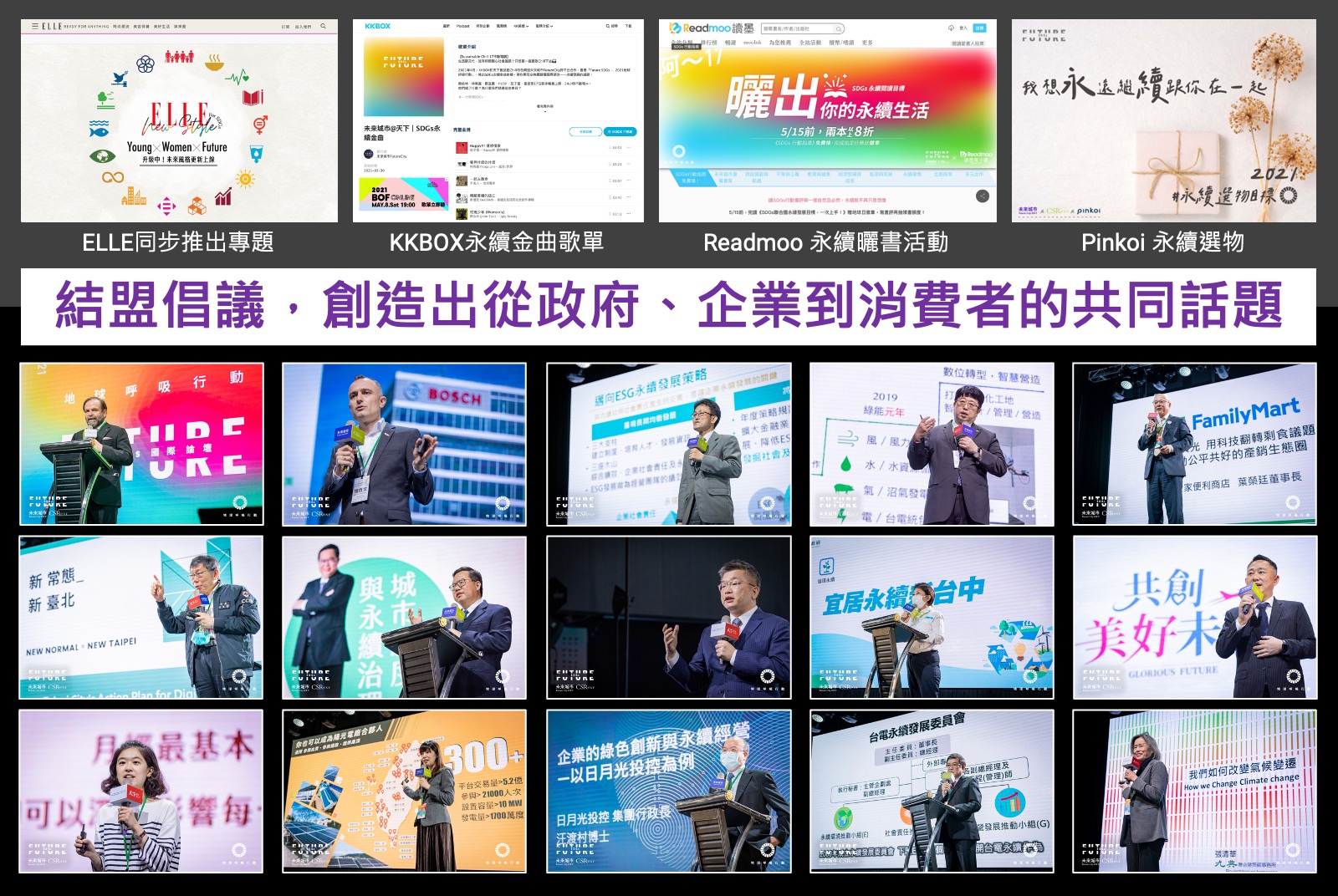The height and width of the screenshot is (896, 1338).
Task: Click the orange city buildings SDG icon
Action: [134, 197]
